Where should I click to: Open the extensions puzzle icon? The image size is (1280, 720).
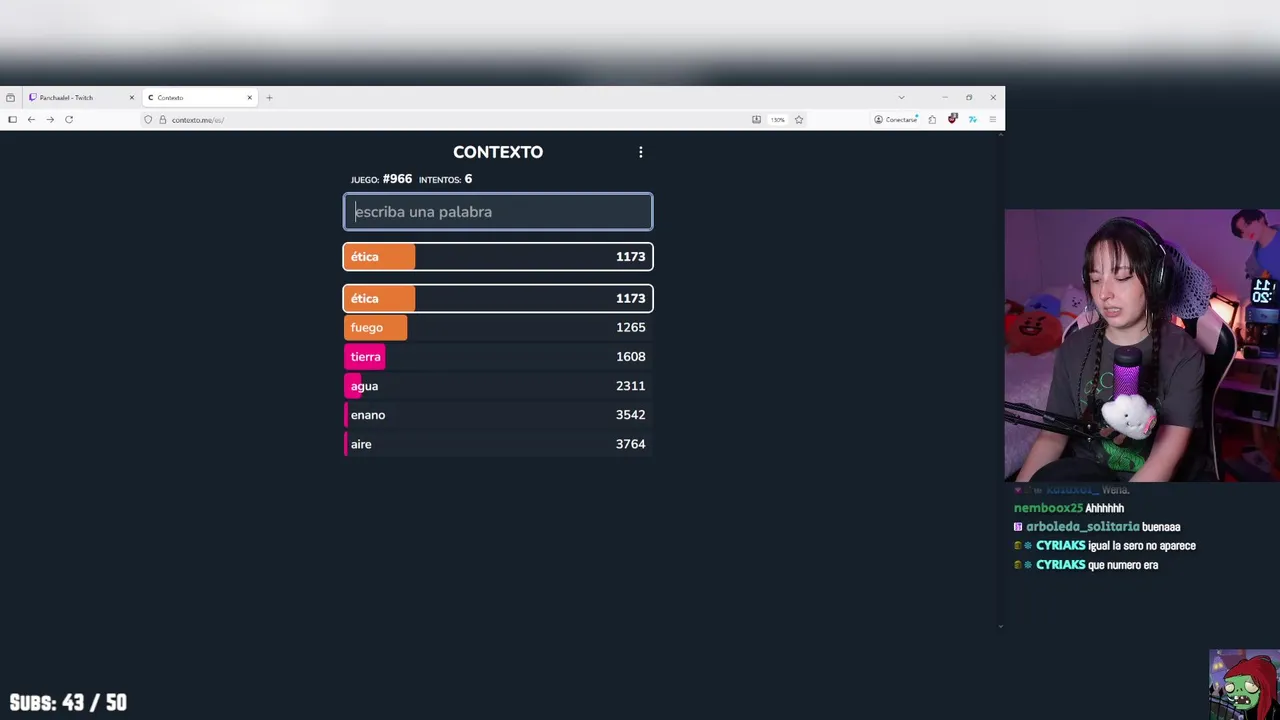(x=932, y=120)
